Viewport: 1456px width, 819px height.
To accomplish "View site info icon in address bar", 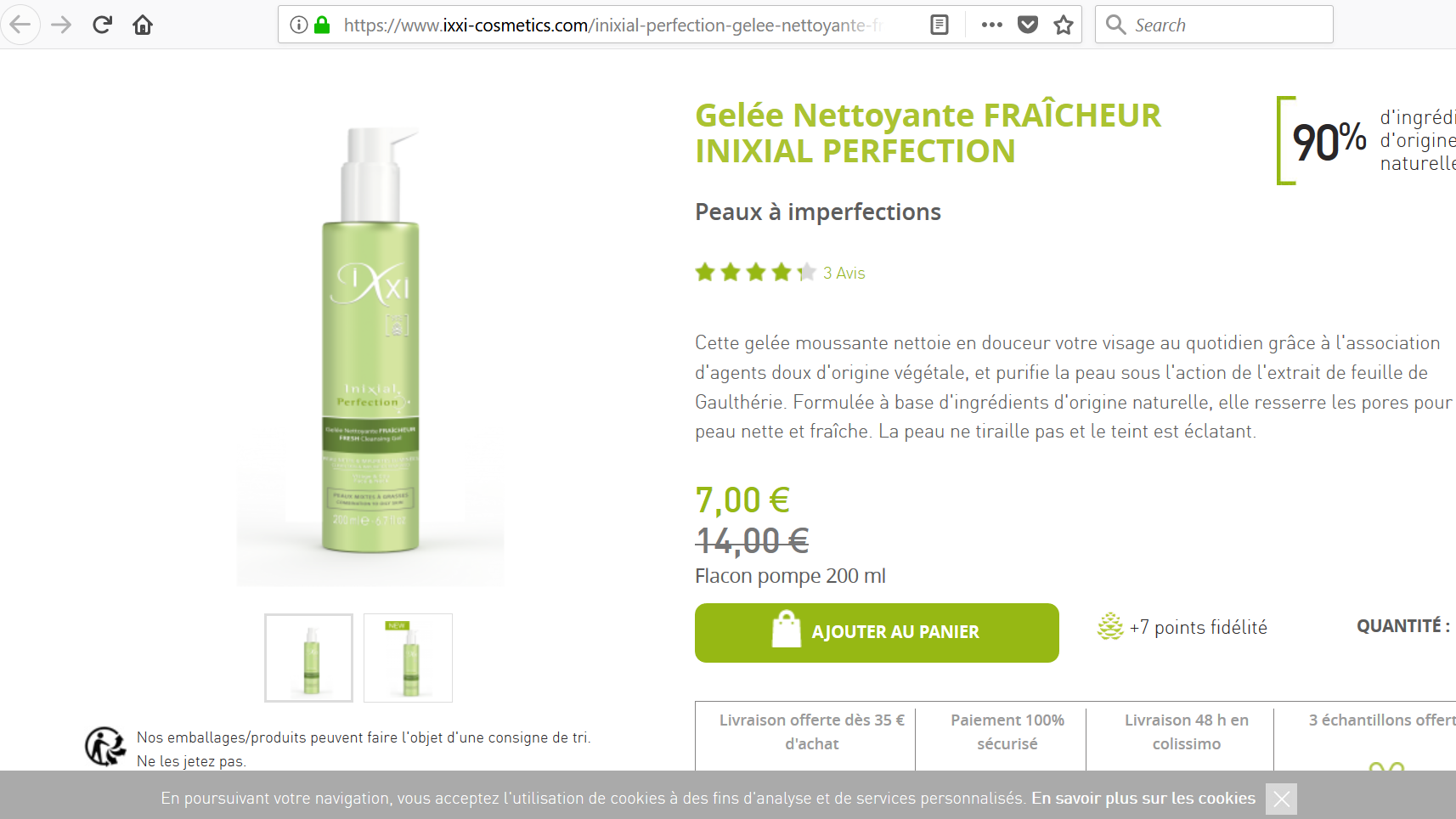I will click(x=298, y=25).
